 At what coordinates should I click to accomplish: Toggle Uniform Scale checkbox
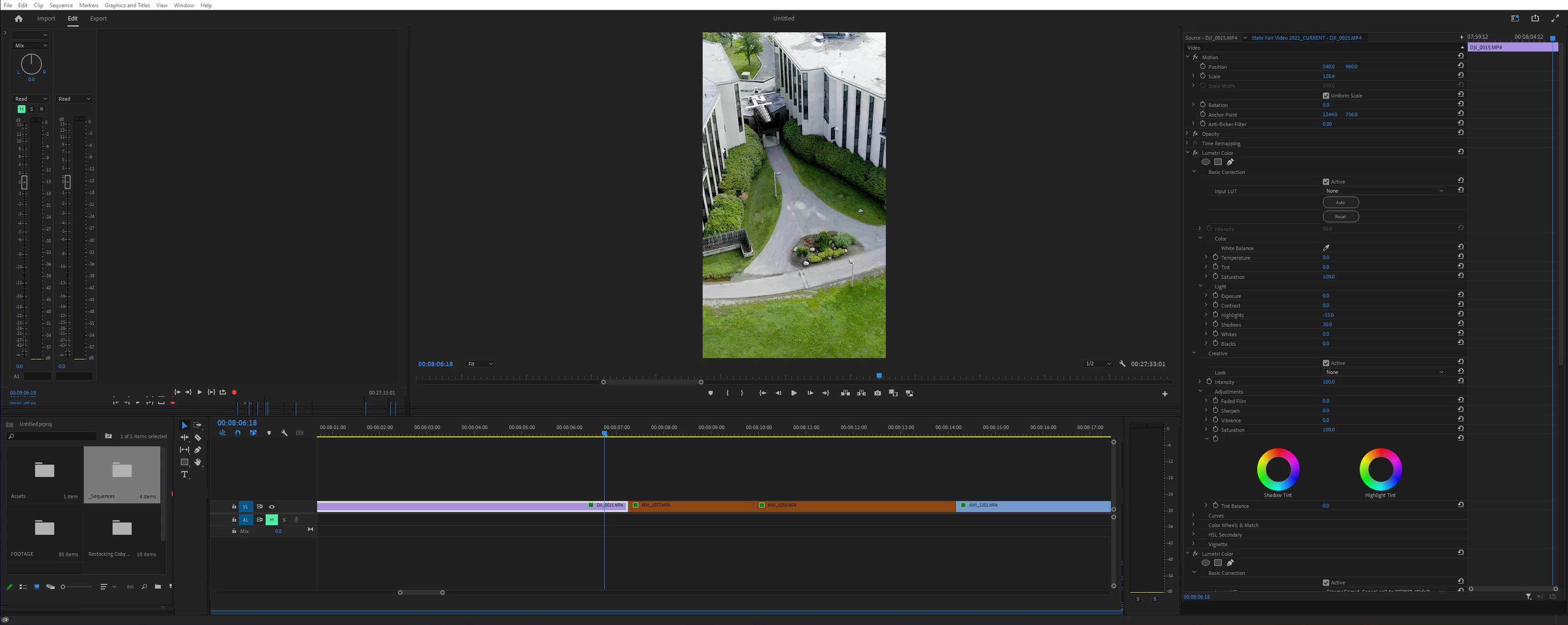click(1326, 96)
